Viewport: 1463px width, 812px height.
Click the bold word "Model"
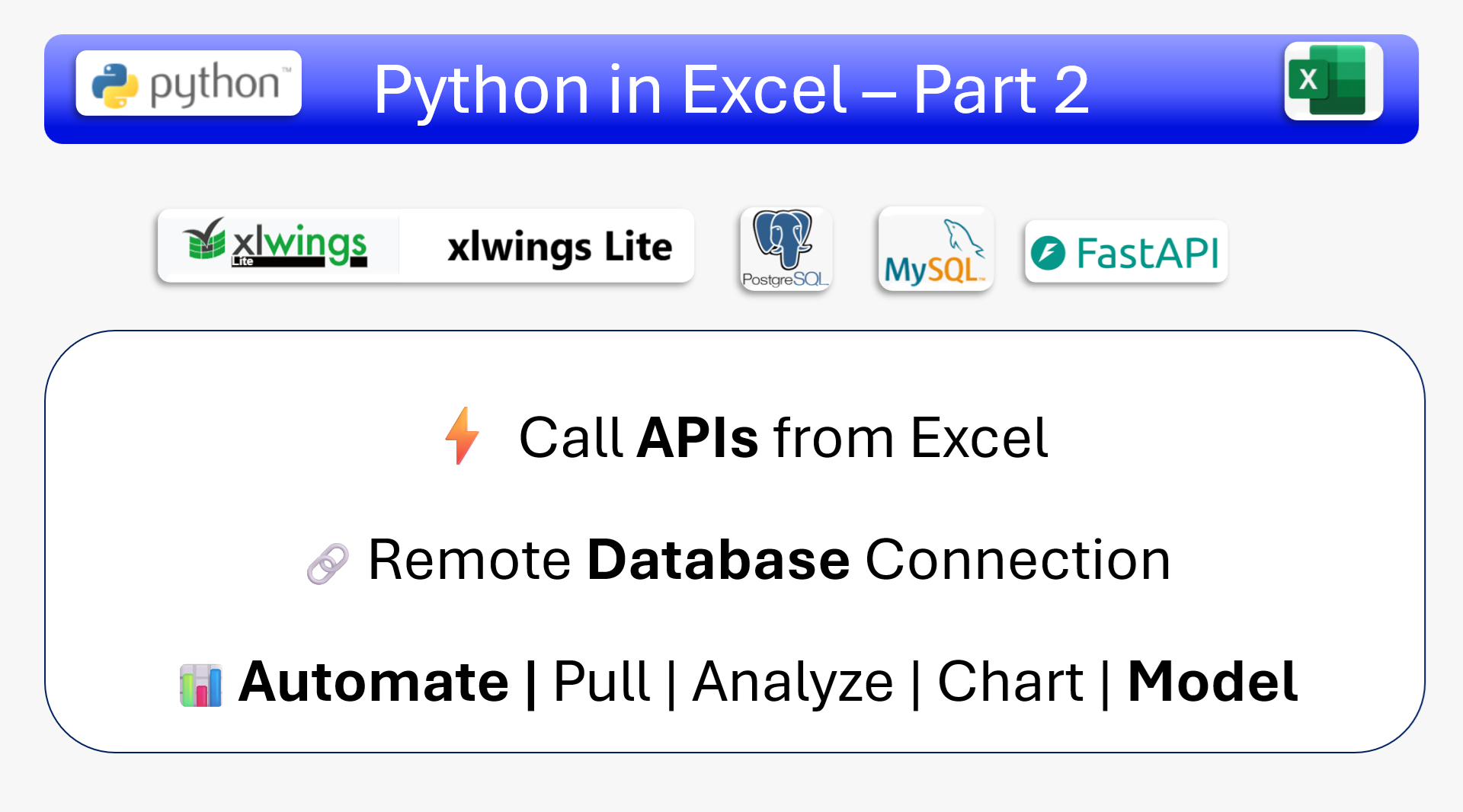tap(1212, 681)
